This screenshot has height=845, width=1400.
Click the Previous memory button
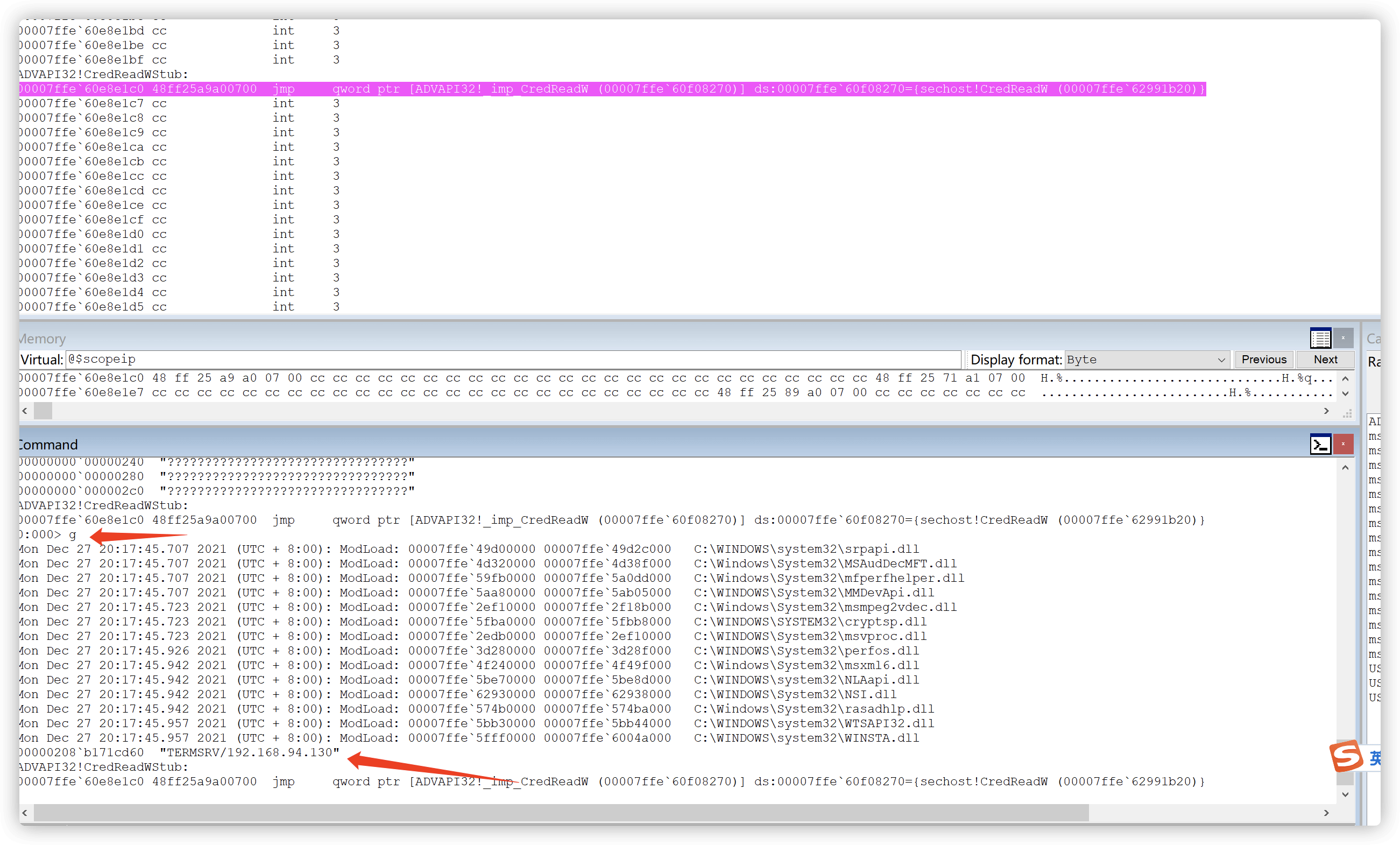click(x=1264, y=360)
